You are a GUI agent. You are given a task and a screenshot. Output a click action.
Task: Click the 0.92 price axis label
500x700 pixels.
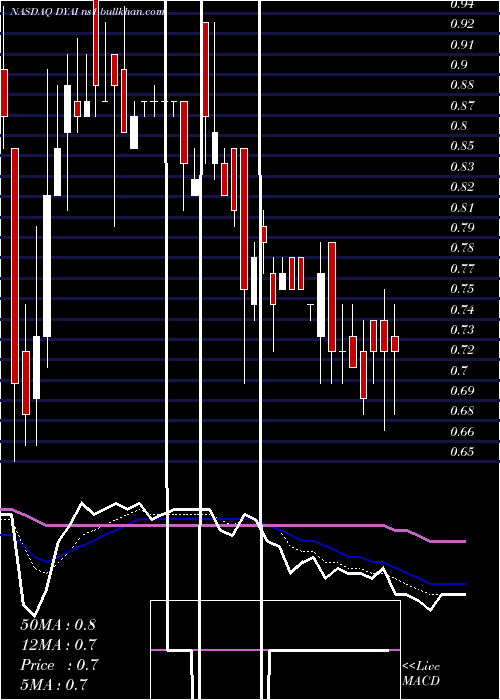(x=462, y=24)
